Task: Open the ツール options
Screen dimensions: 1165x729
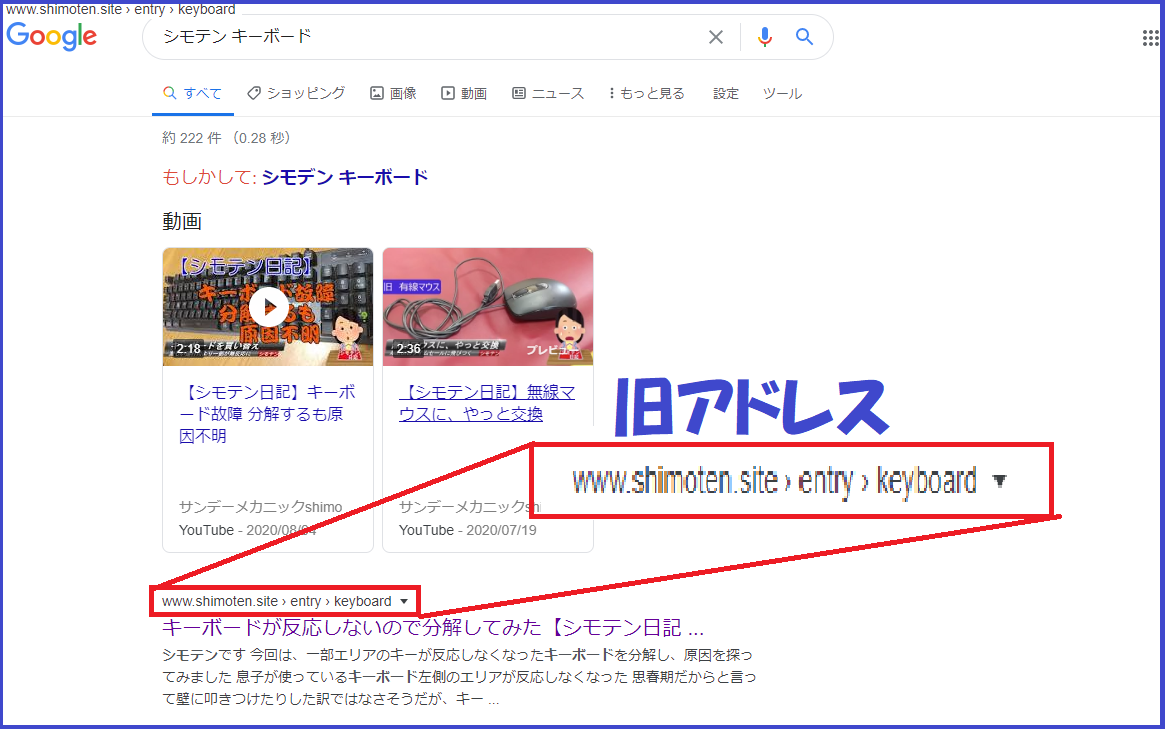Action: 782,94
